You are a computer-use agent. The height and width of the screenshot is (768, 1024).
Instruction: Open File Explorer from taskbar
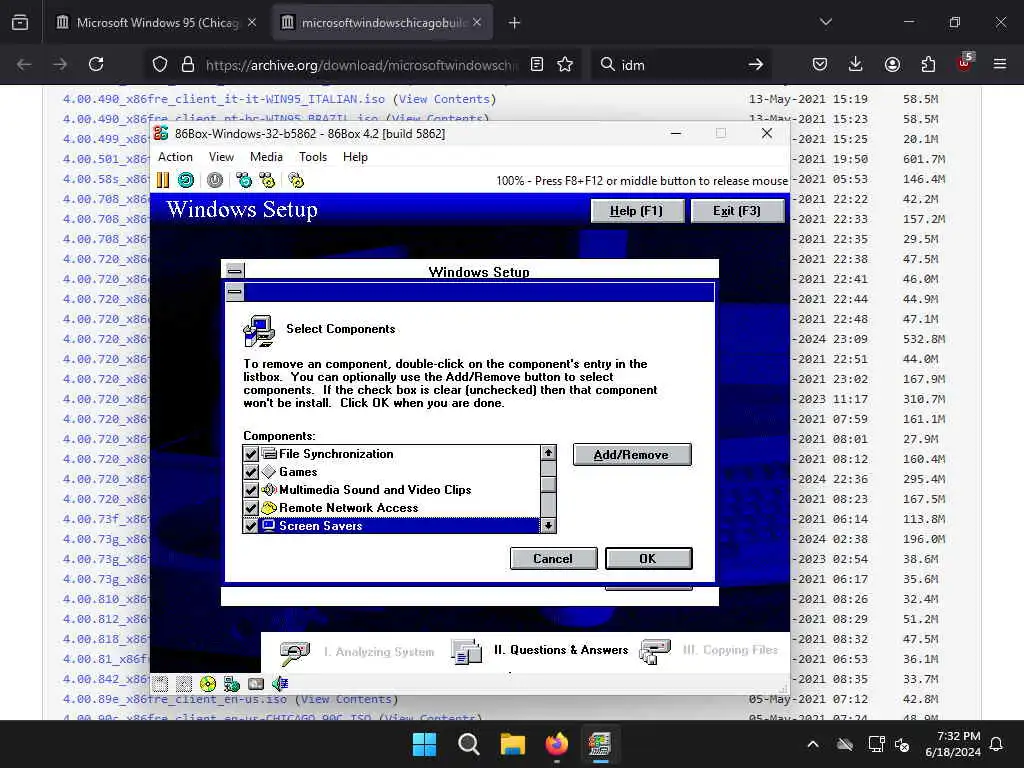click(x=513, y=744)
